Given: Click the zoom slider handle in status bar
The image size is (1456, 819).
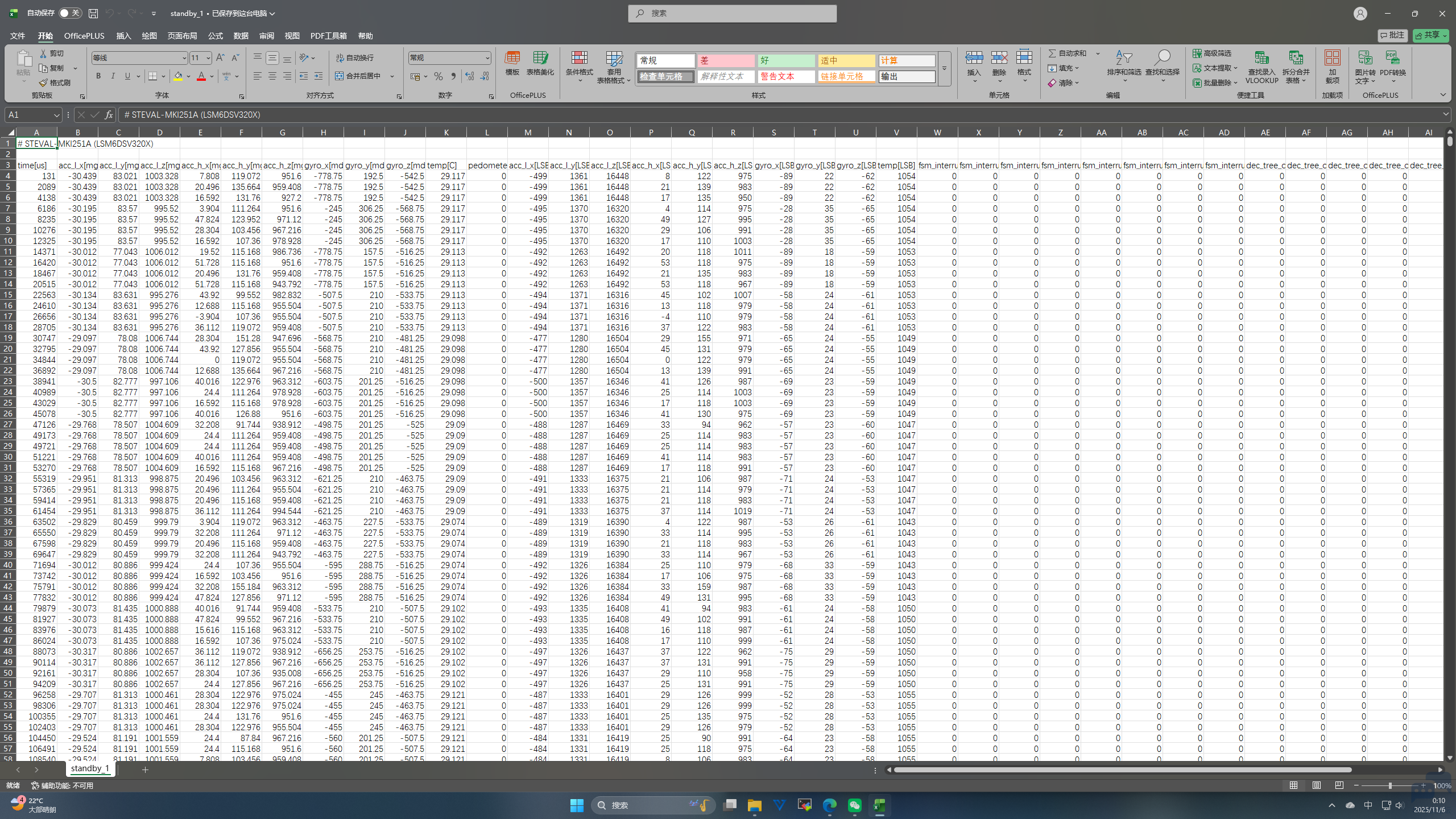Looking at the screenshot, I should coord(1390,785).
